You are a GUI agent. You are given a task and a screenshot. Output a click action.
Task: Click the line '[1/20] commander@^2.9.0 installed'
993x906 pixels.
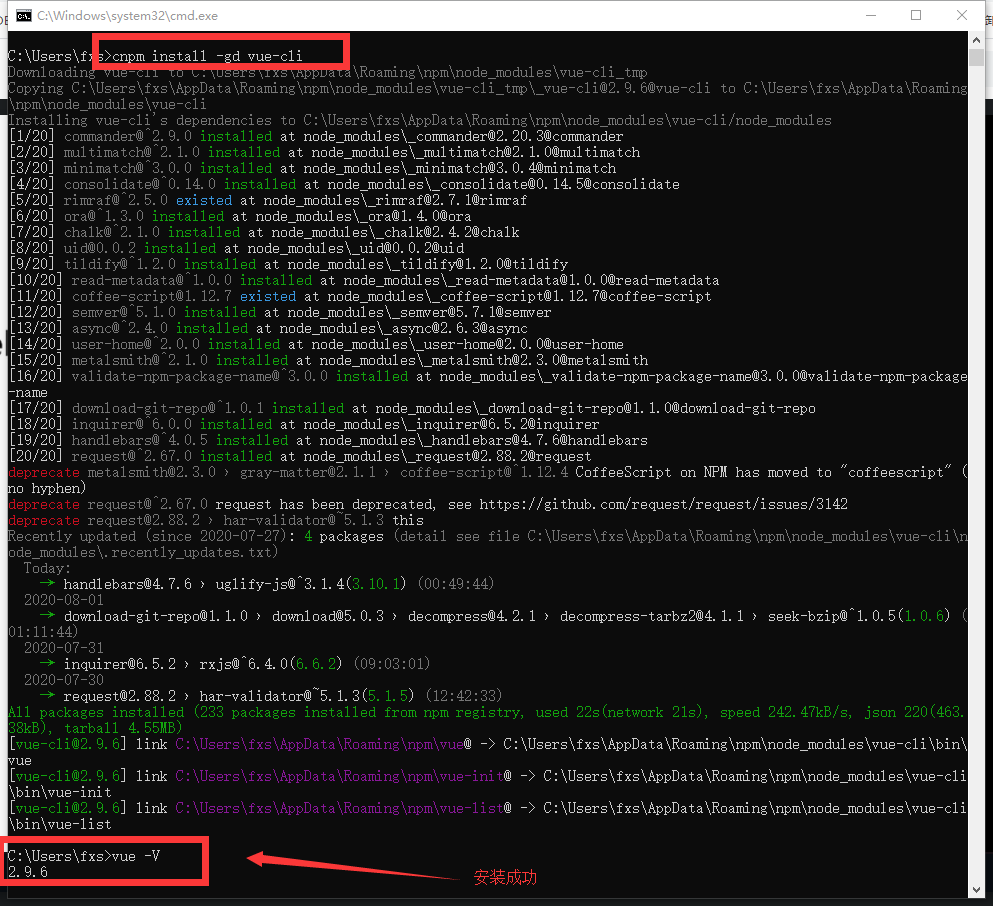click(316, 136)
